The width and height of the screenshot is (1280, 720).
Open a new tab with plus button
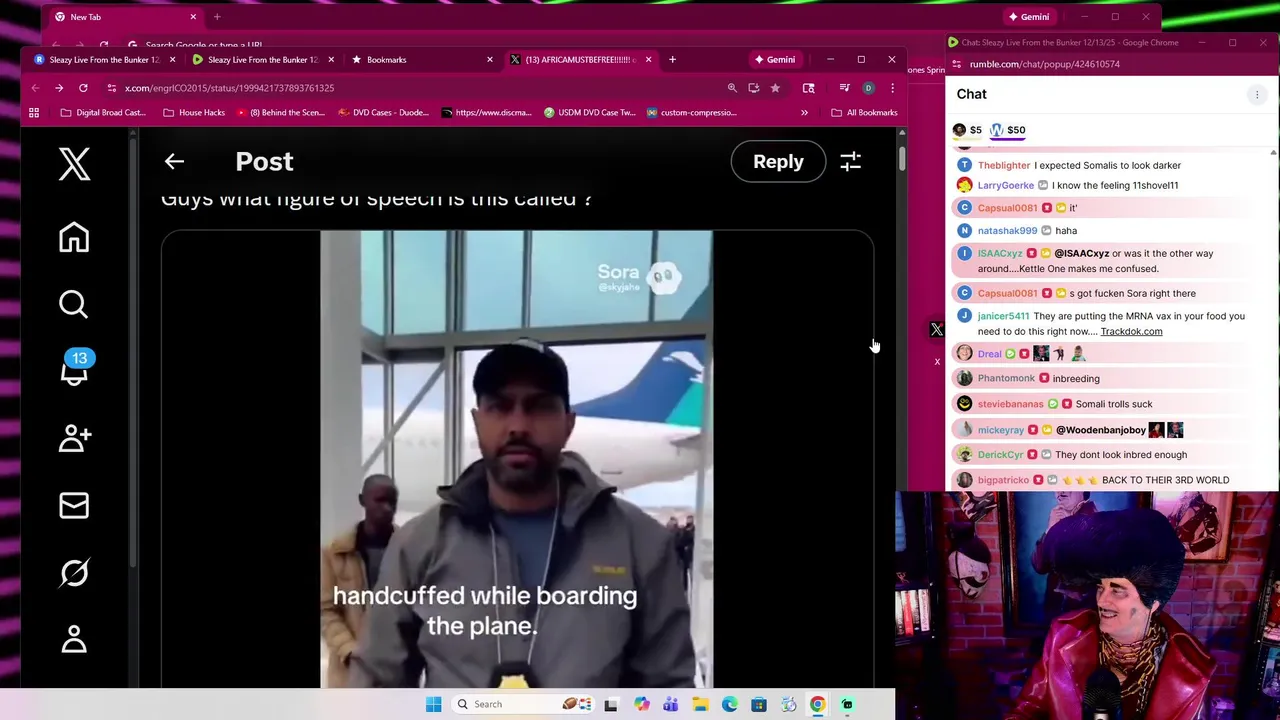click(x=672, y=60)
